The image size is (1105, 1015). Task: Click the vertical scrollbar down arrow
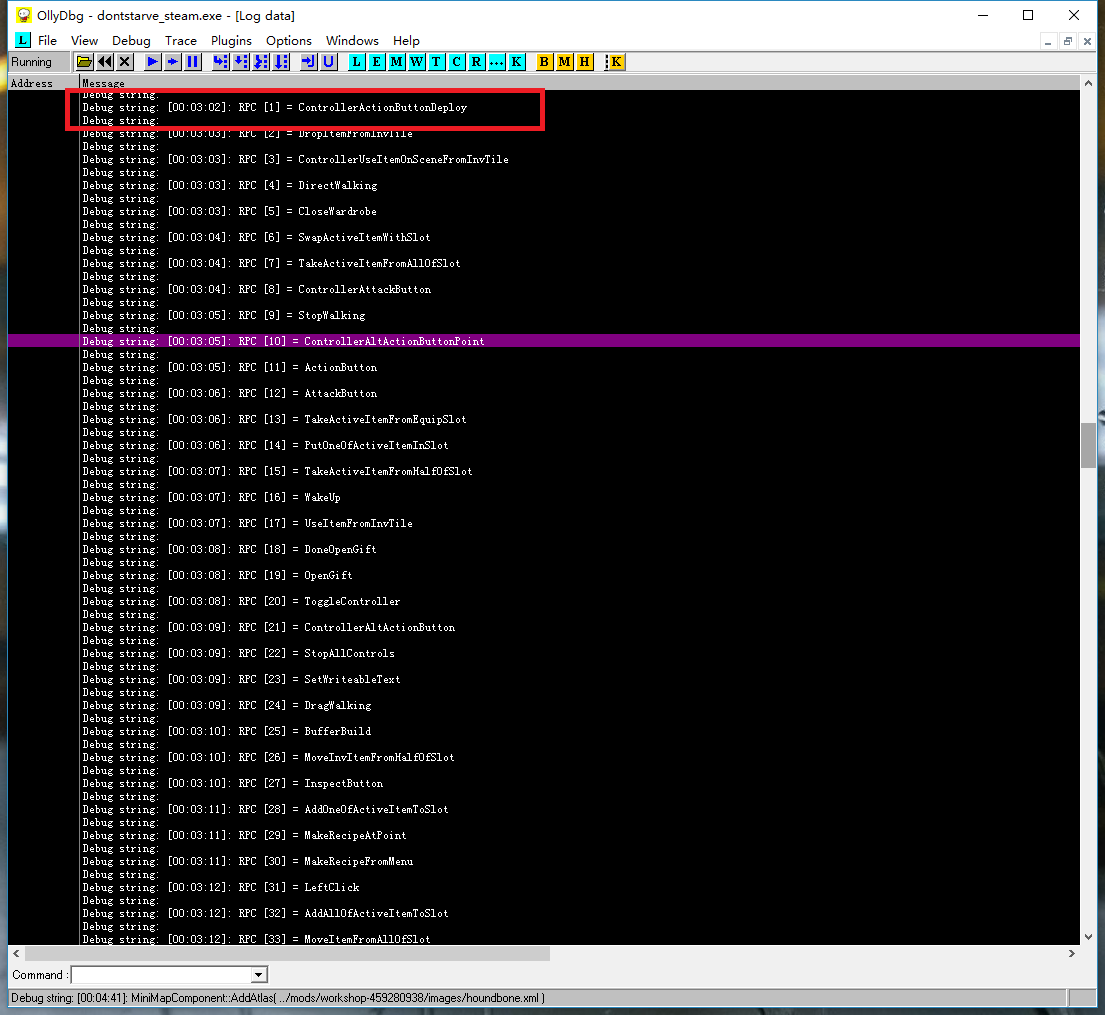point(1088,937)
